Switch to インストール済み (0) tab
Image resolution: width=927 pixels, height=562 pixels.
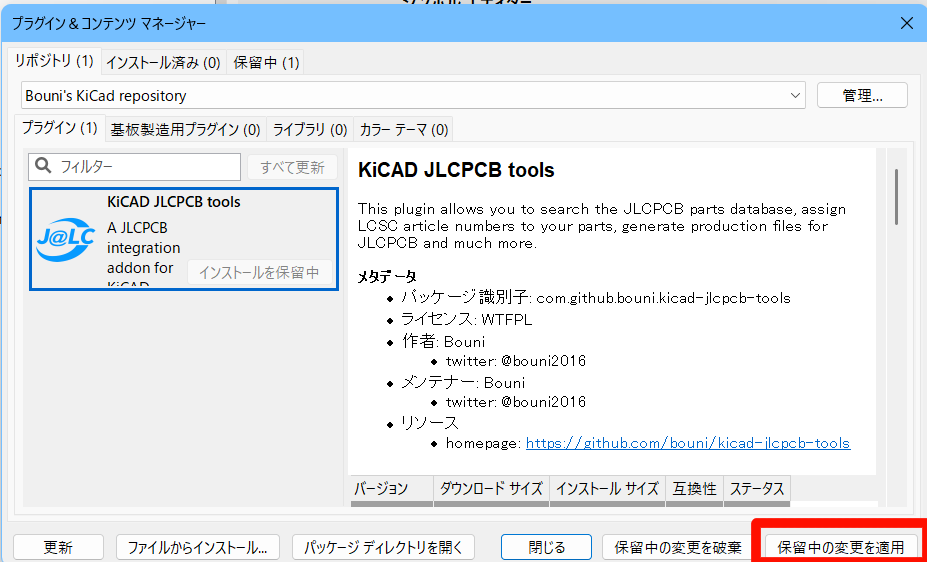click(x=163, y=63)
